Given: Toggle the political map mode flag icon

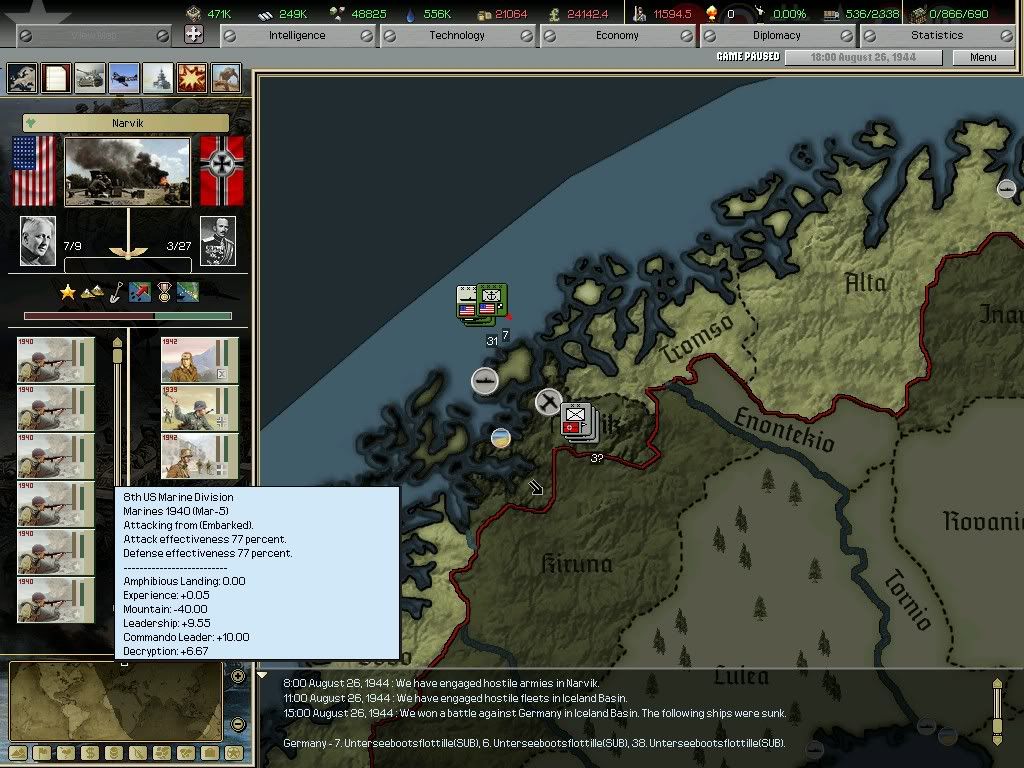Looking at the screenshot, I should point(41,753).
